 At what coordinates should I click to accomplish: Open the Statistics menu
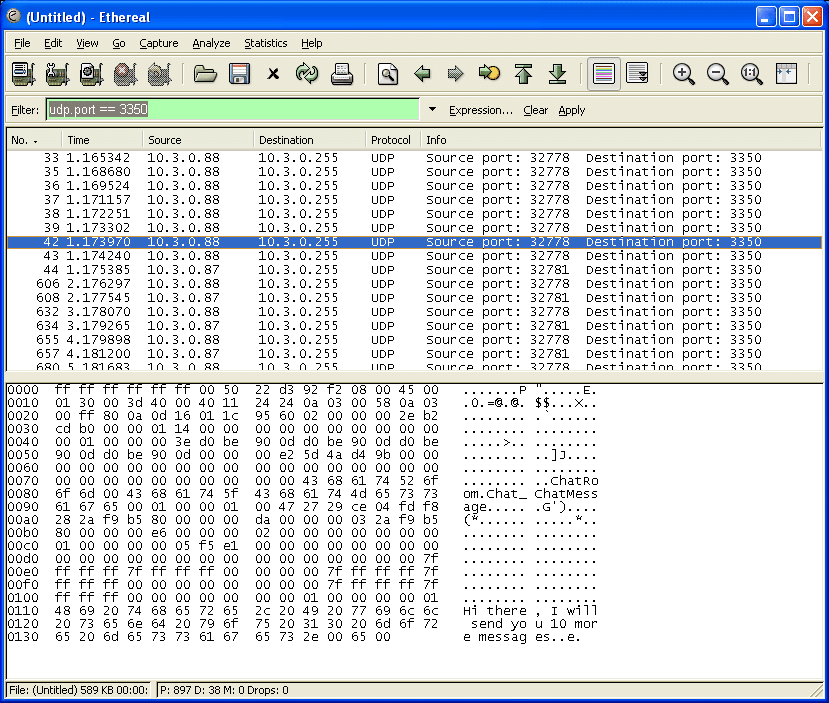point(265,43)
